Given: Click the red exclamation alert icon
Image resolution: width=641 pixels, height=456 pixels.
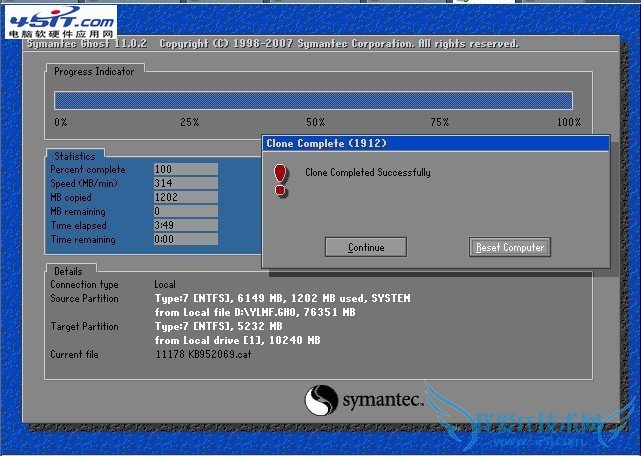Looking at the screenshot, I should click(x=281, y=179).
